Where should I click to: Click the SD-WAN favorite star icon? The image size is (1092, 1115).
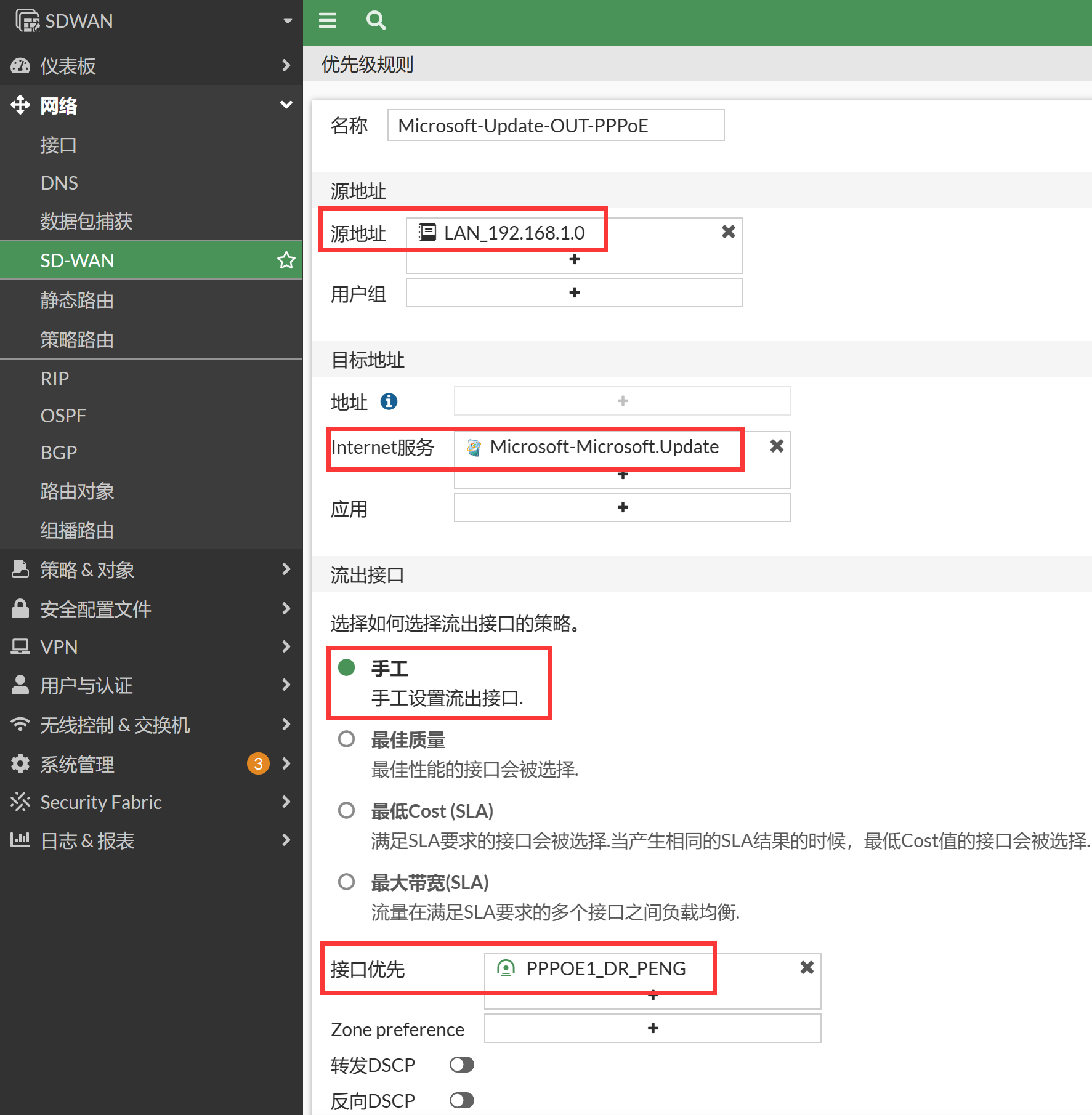pos(286,260)
